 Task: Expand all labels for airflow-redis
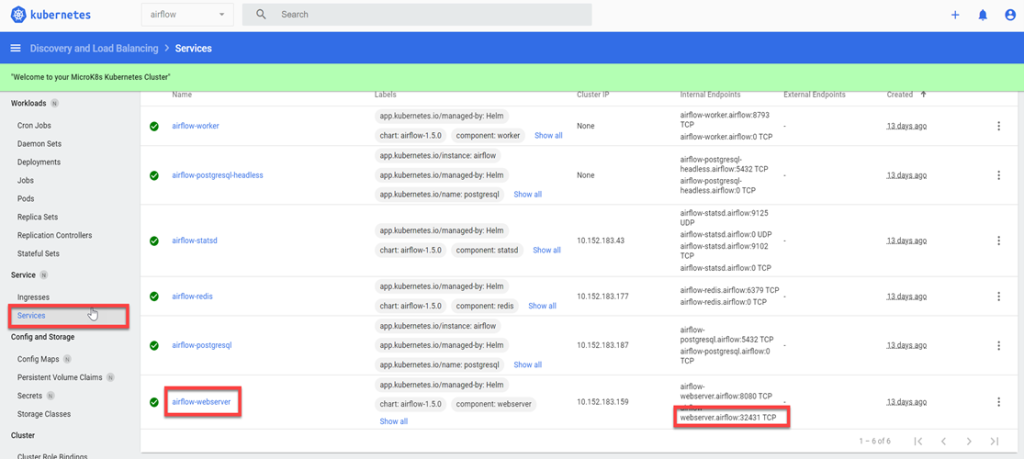click(542, 305)
